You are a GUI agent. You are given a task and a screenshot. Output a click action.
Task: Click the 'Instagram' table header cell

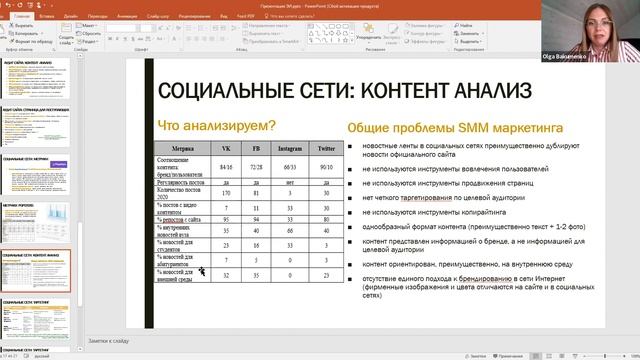[x=290, y=149]
